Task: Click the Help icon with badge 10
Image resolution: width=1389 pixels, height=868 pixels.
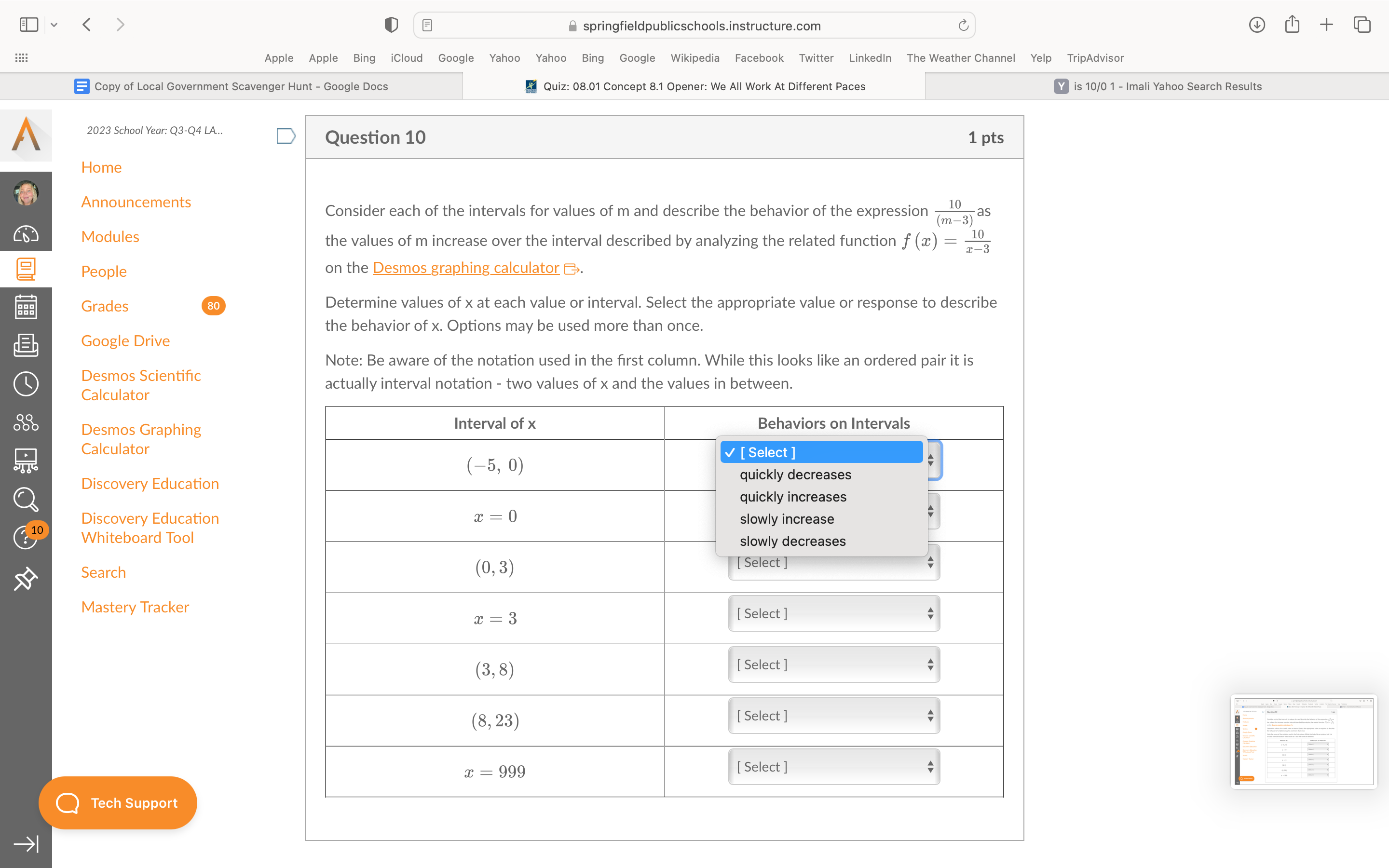Action: click(x=26, y=538)
